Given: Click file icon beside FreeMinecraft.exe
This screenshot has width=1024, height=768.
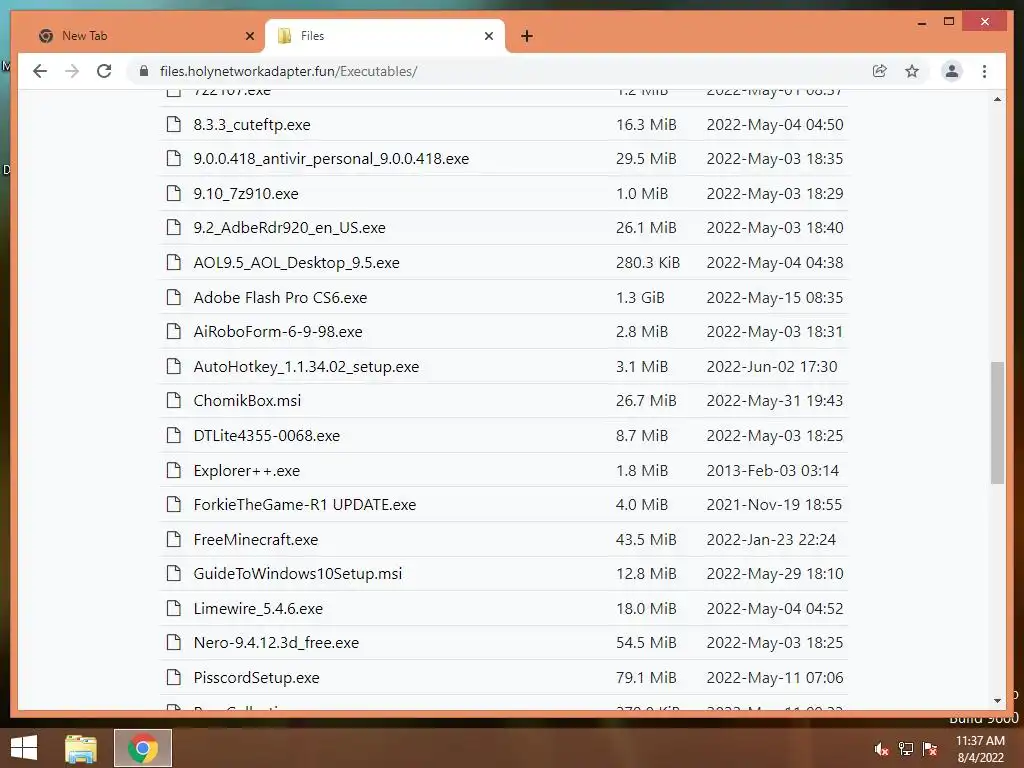Looking at the screenshot, I should click(x=174, y=539).
